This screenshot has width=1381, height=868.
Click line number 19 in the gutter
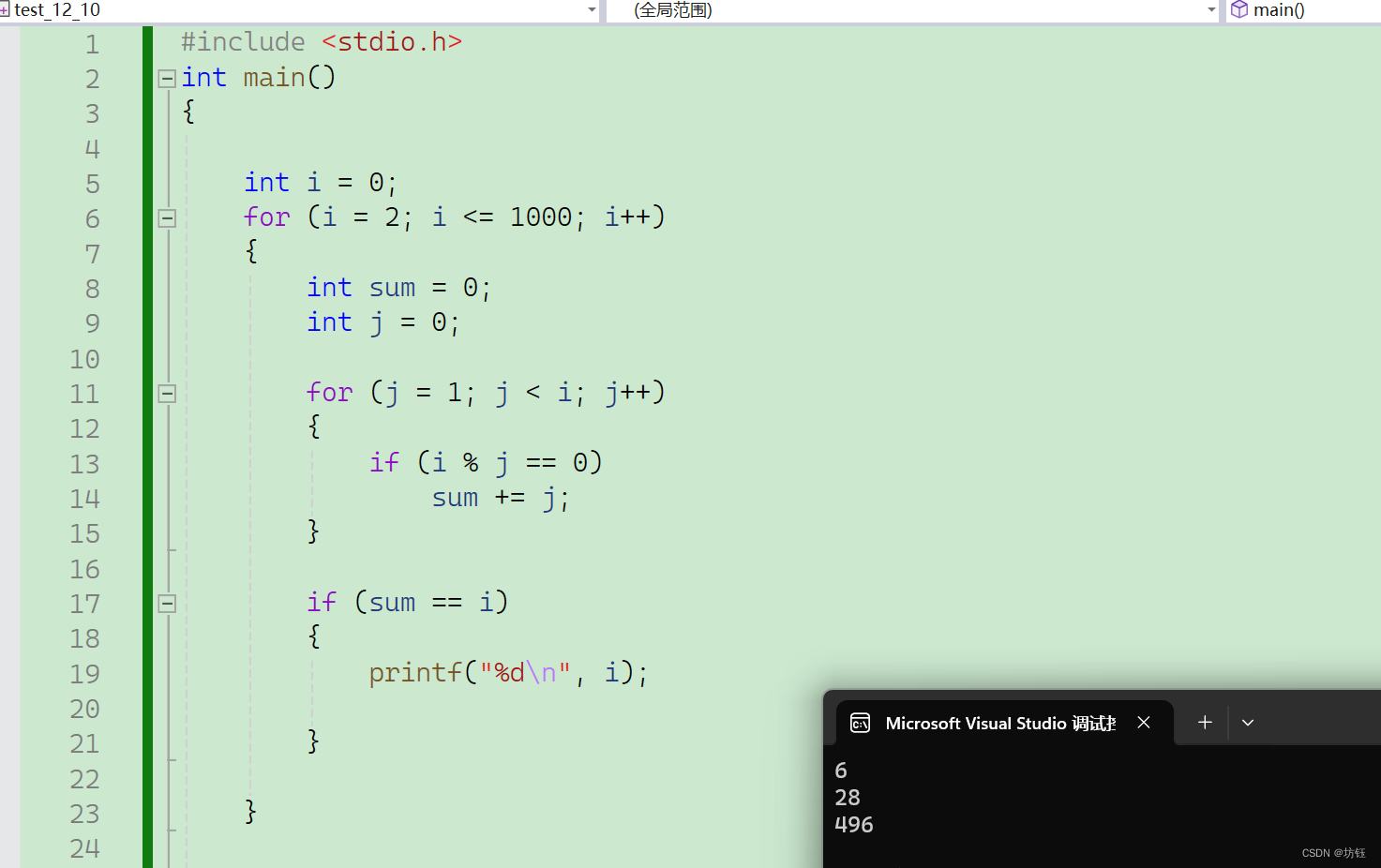click(84, 674)
